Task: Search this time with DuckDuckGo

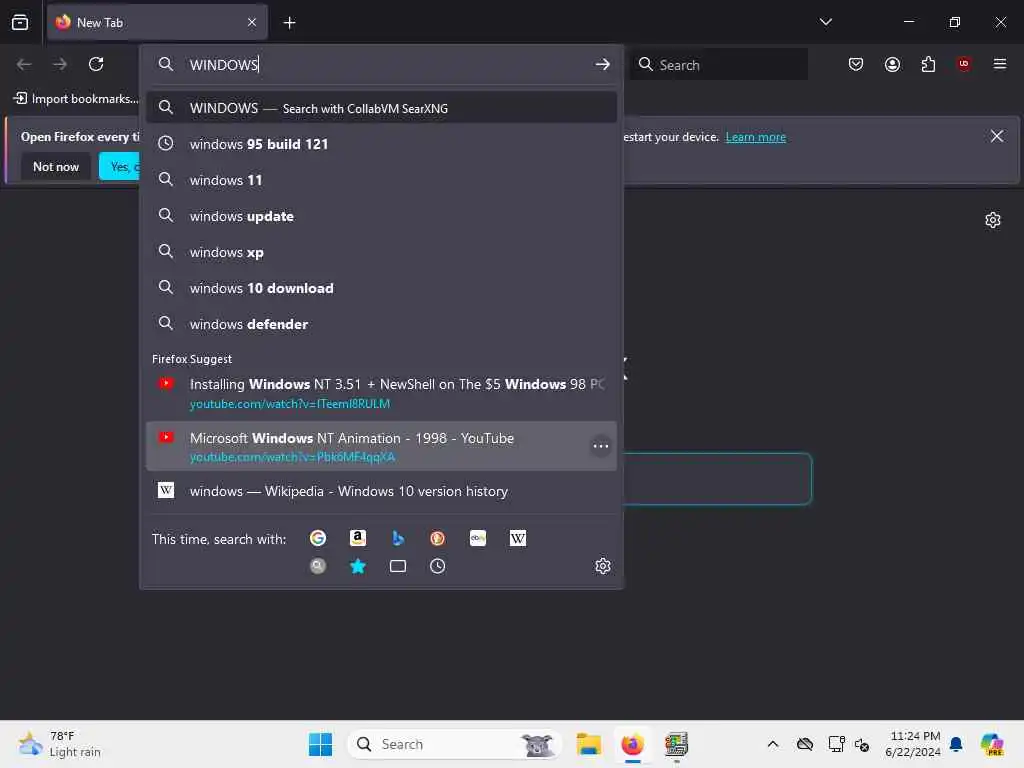Action: point(438,538)
